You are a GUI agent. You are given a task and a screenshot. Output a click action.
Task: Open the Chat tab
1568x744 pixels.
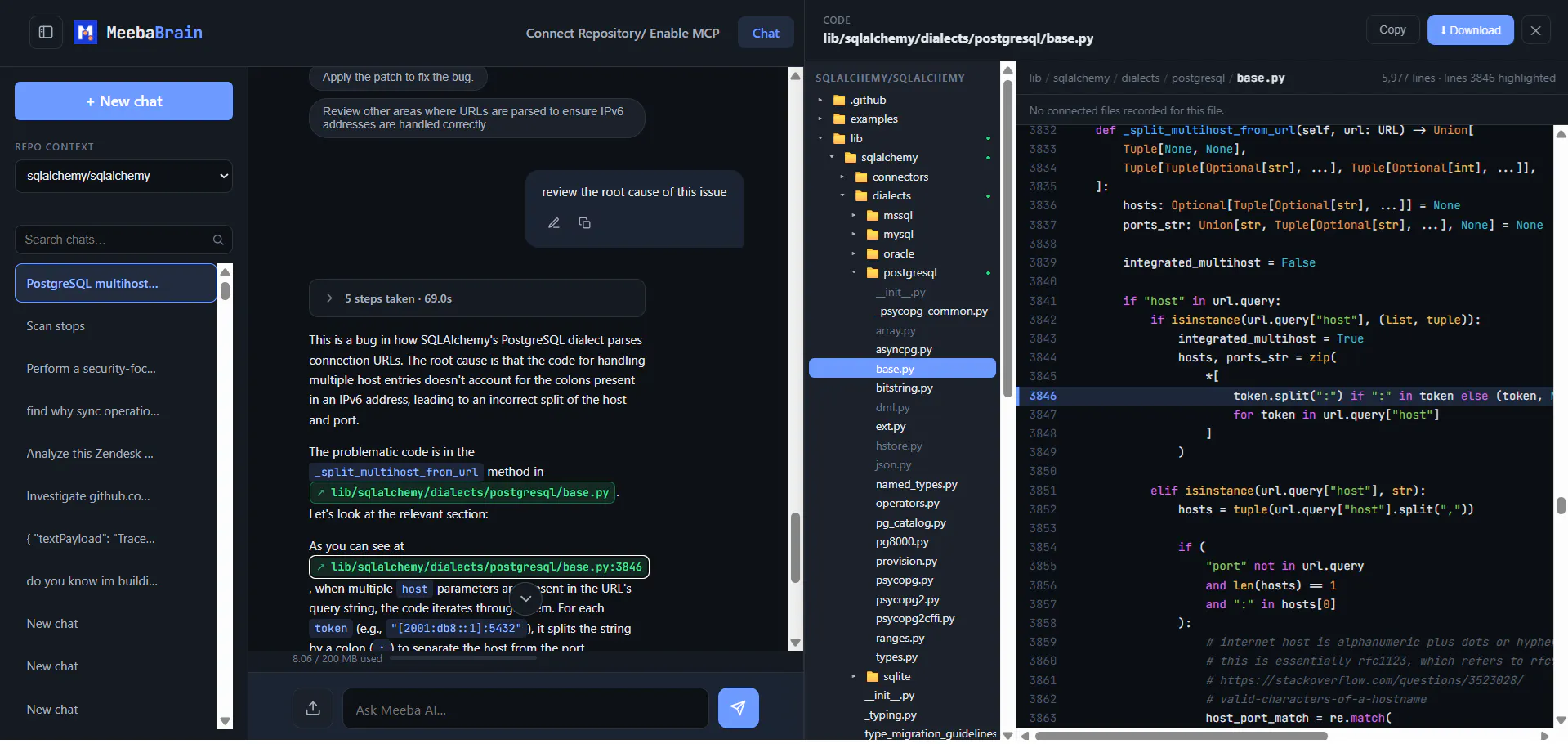pyautogui.click(x=766, y=33)
